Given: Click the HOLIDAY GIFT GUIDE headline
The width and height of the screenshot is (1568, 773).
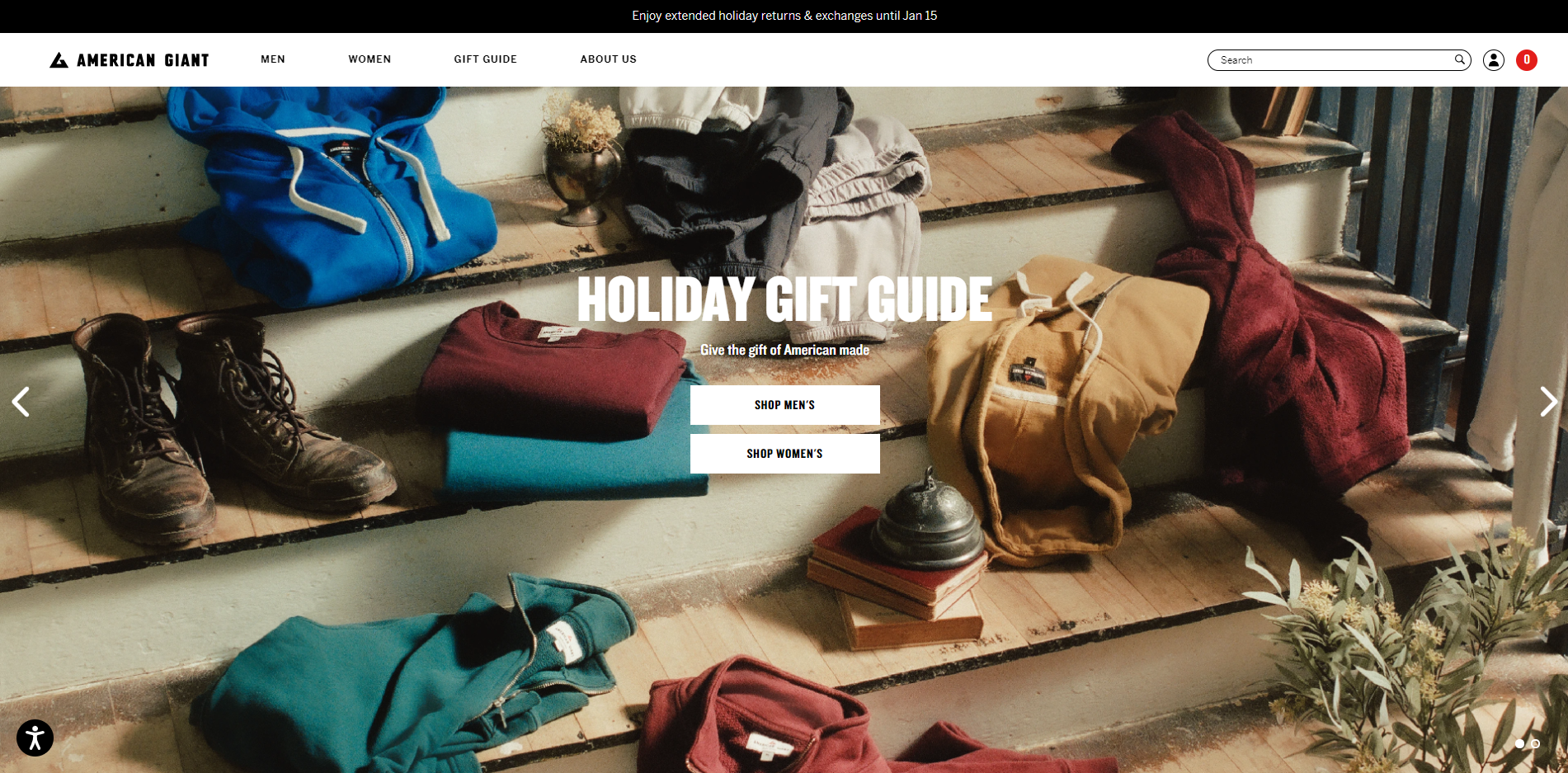Looking at the screenshot, I should [784, 299].
